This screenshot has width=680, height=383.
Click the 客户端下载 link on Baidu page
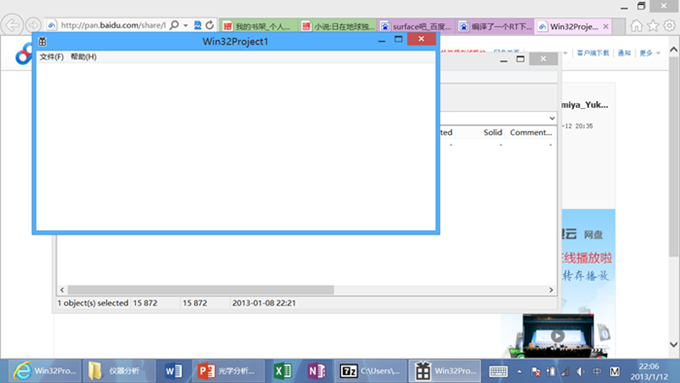593,53
